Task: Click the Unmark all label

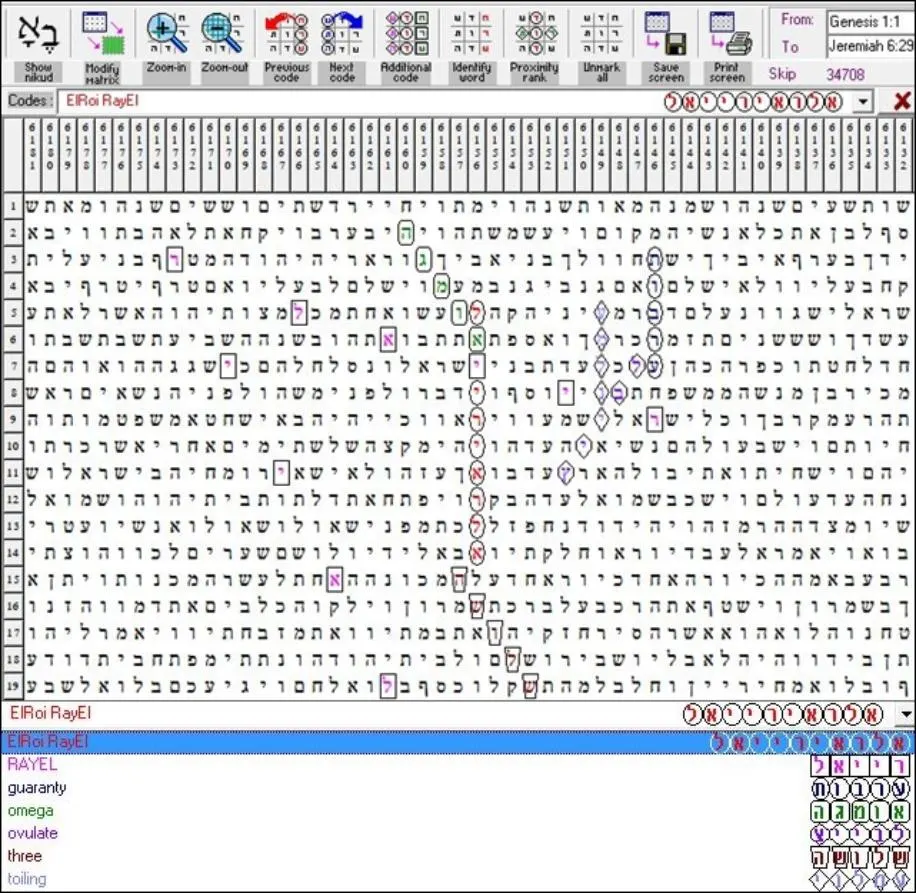Action: [602, 72]
